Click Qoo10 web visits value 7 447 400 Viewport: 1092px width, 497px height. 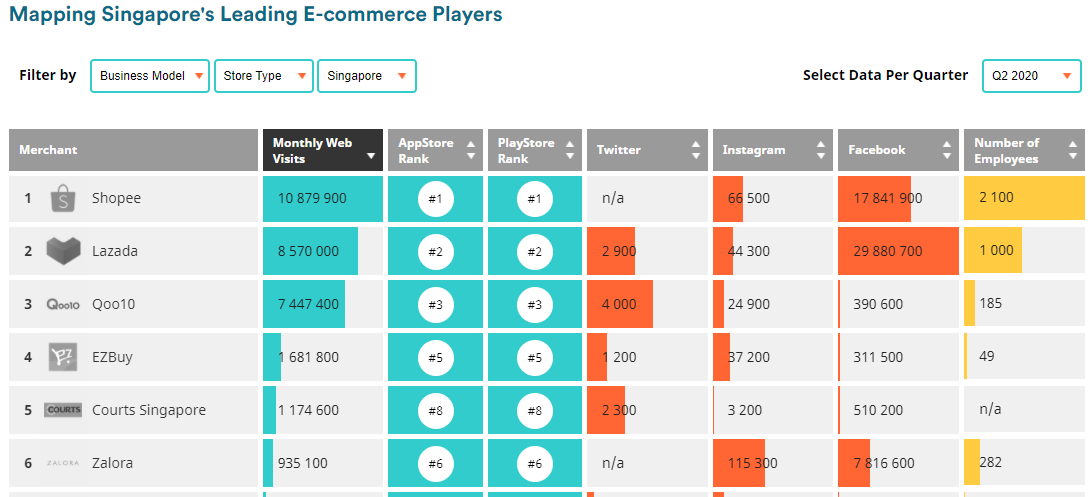pyautogui.click(x=309, y=304)
